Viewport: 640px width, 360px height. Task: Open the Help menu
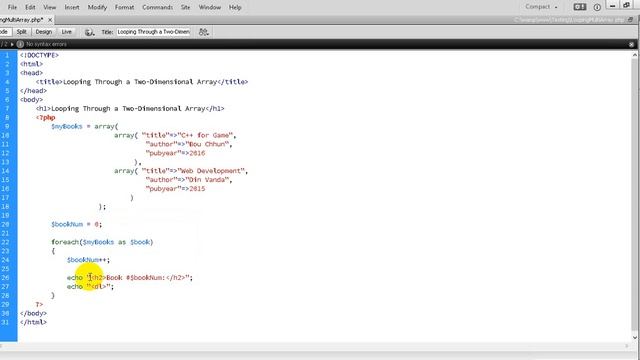tap(235, 7)
